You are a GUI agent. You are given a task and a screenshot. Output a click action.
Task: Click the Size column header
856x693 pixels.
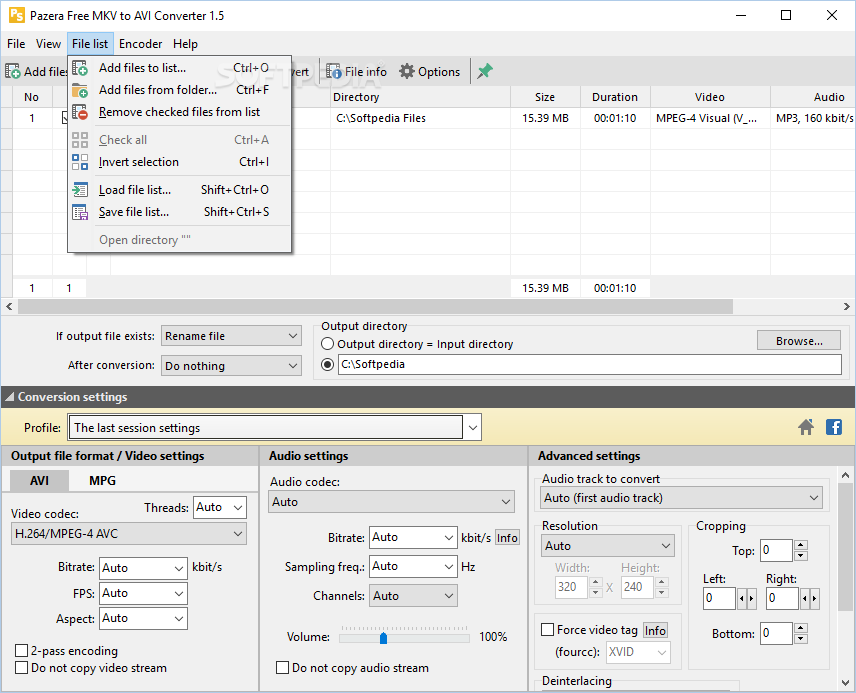[x=545, y=97]
